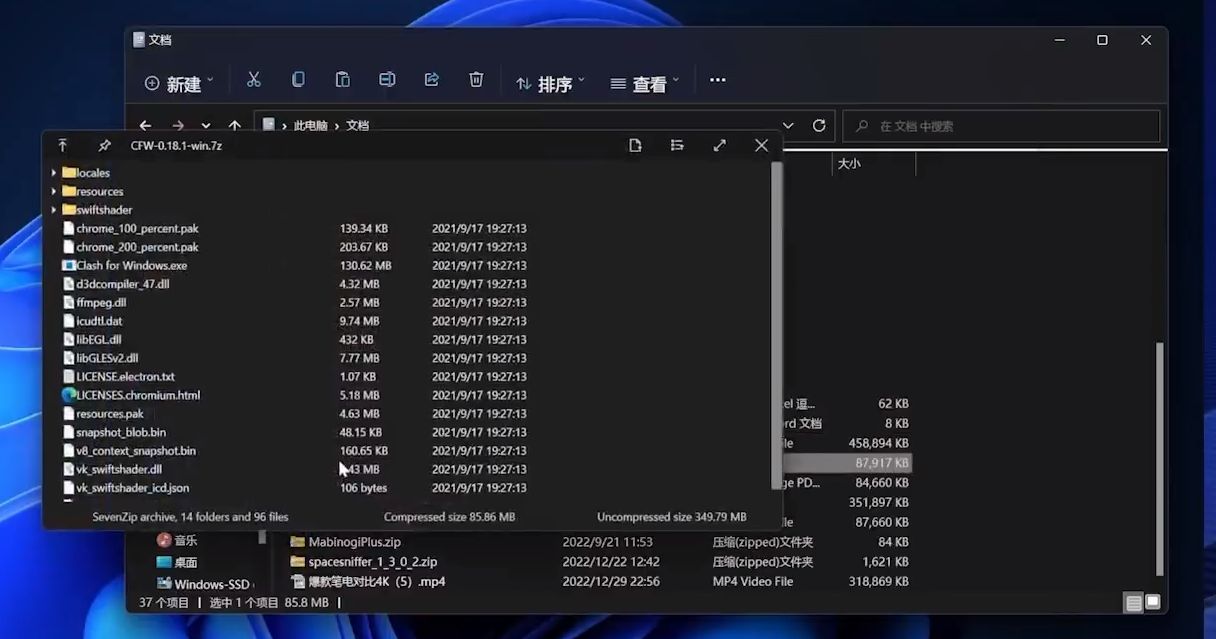Click the highlighted 87,917 KB file row
This screenshot has width=1216, height=639.
pyautogui.click(x=848, y=463)
